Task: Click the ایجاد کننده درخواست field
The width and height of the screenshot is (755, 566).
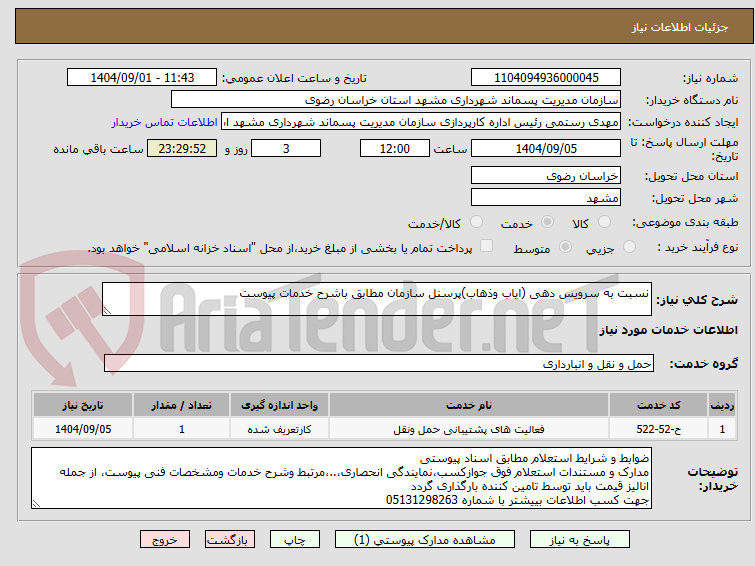Action: point(421,122)
